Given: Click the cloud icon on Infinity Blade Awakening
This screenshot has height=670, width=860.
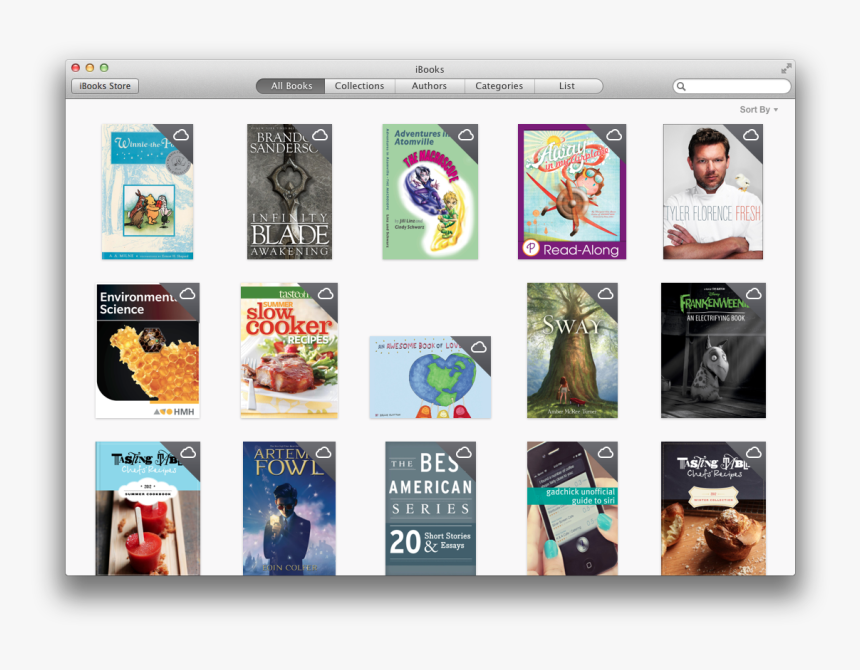Looking at the screenshot, I should click(x=322, y=136).
